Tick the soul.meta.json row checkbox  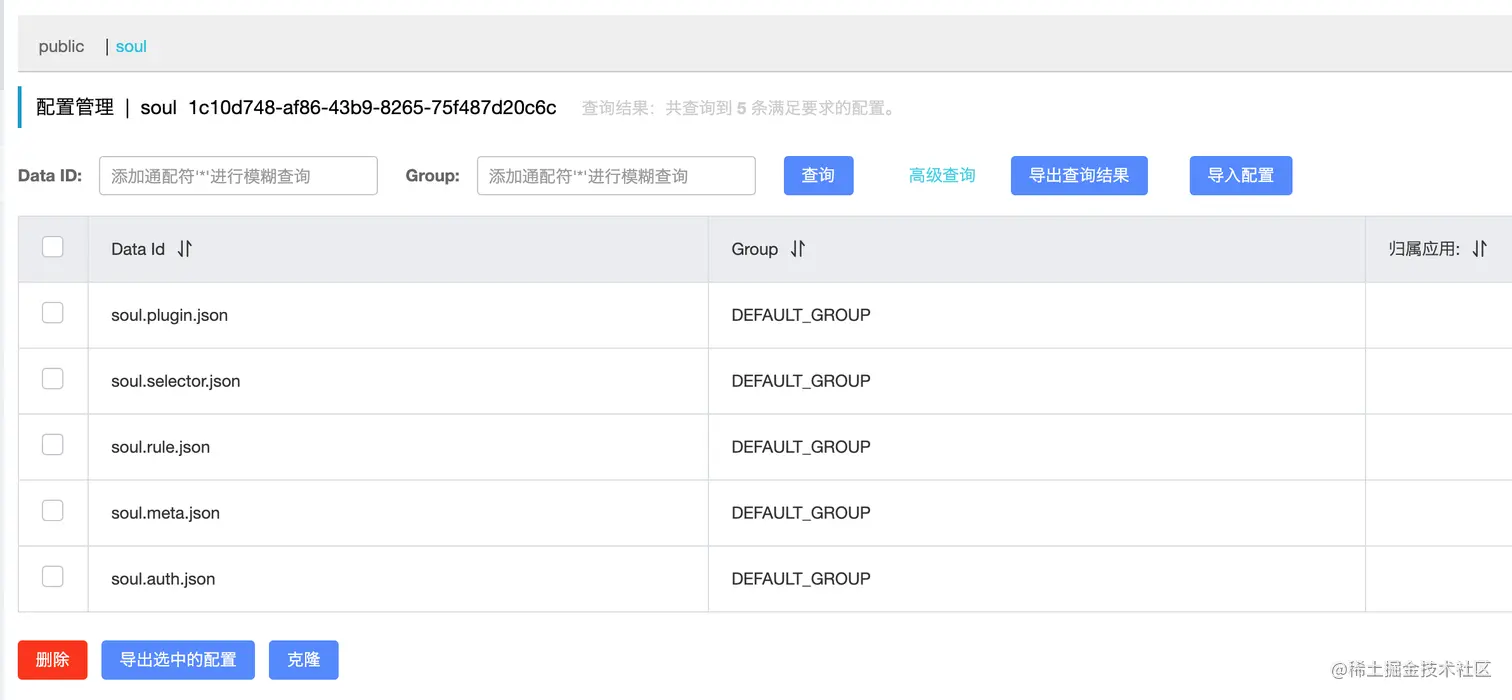[53, 511]
